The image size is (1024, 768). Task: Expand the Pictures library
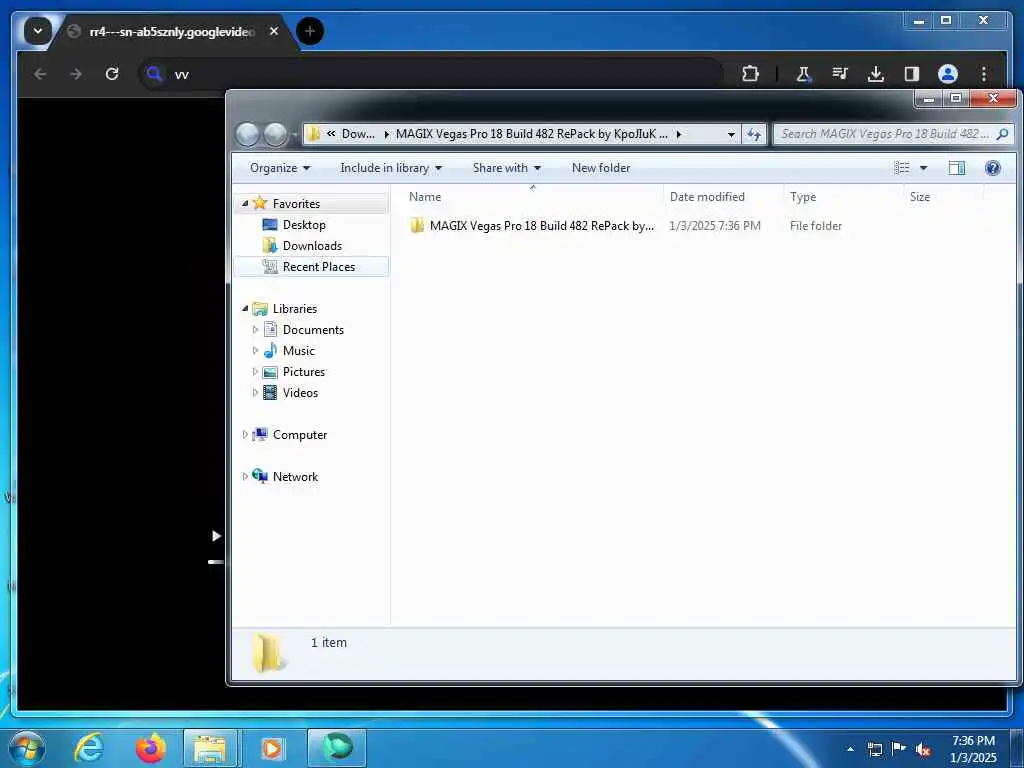tap(255, 372)
